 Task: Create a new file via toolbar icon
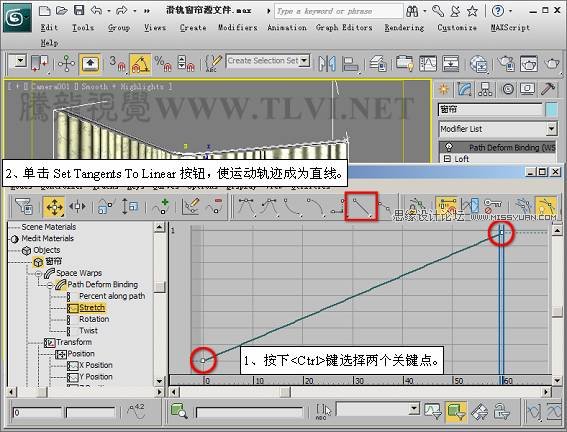tap(44, 11)
